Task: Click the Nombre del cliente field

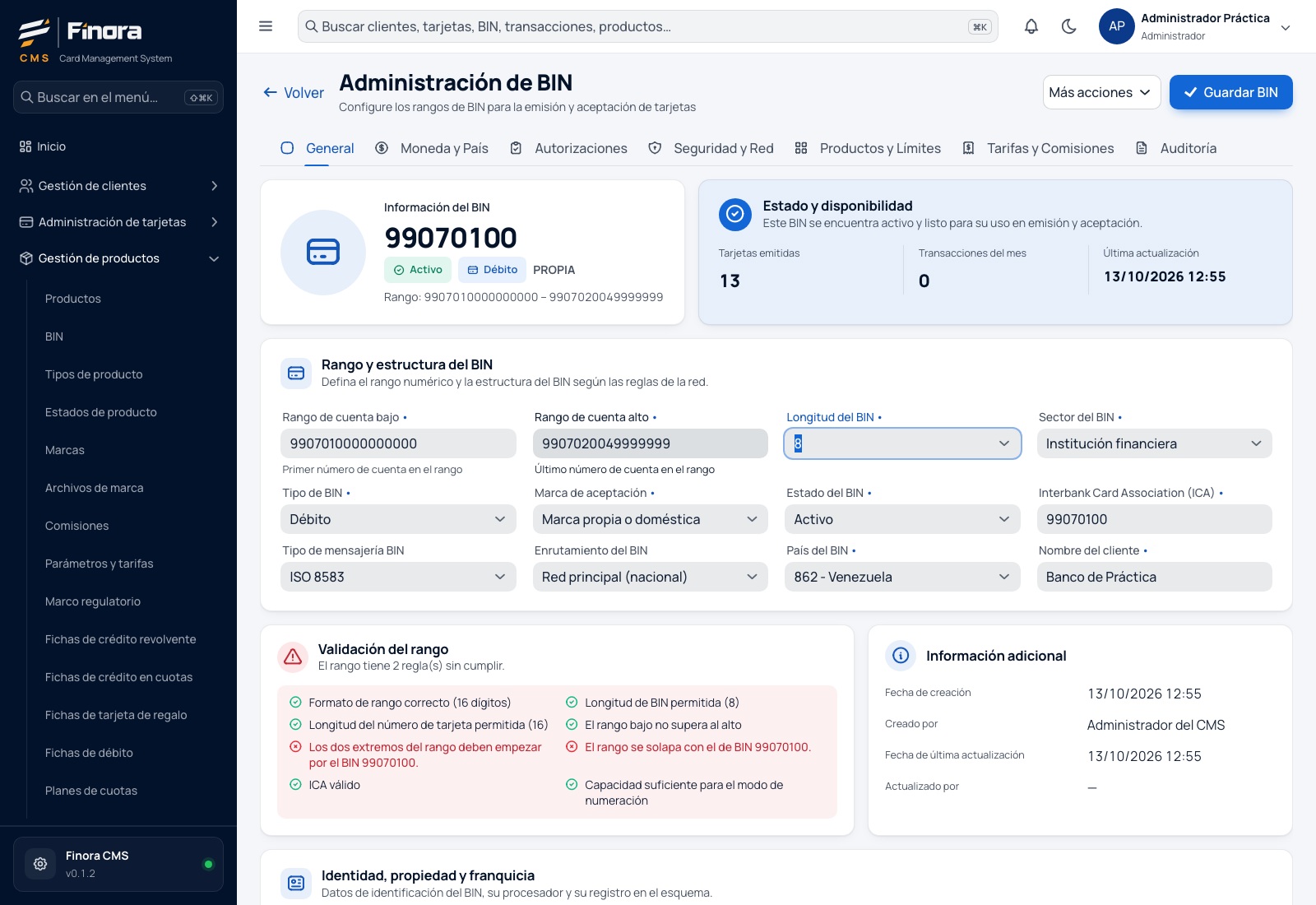Action: click(1155, 577)
